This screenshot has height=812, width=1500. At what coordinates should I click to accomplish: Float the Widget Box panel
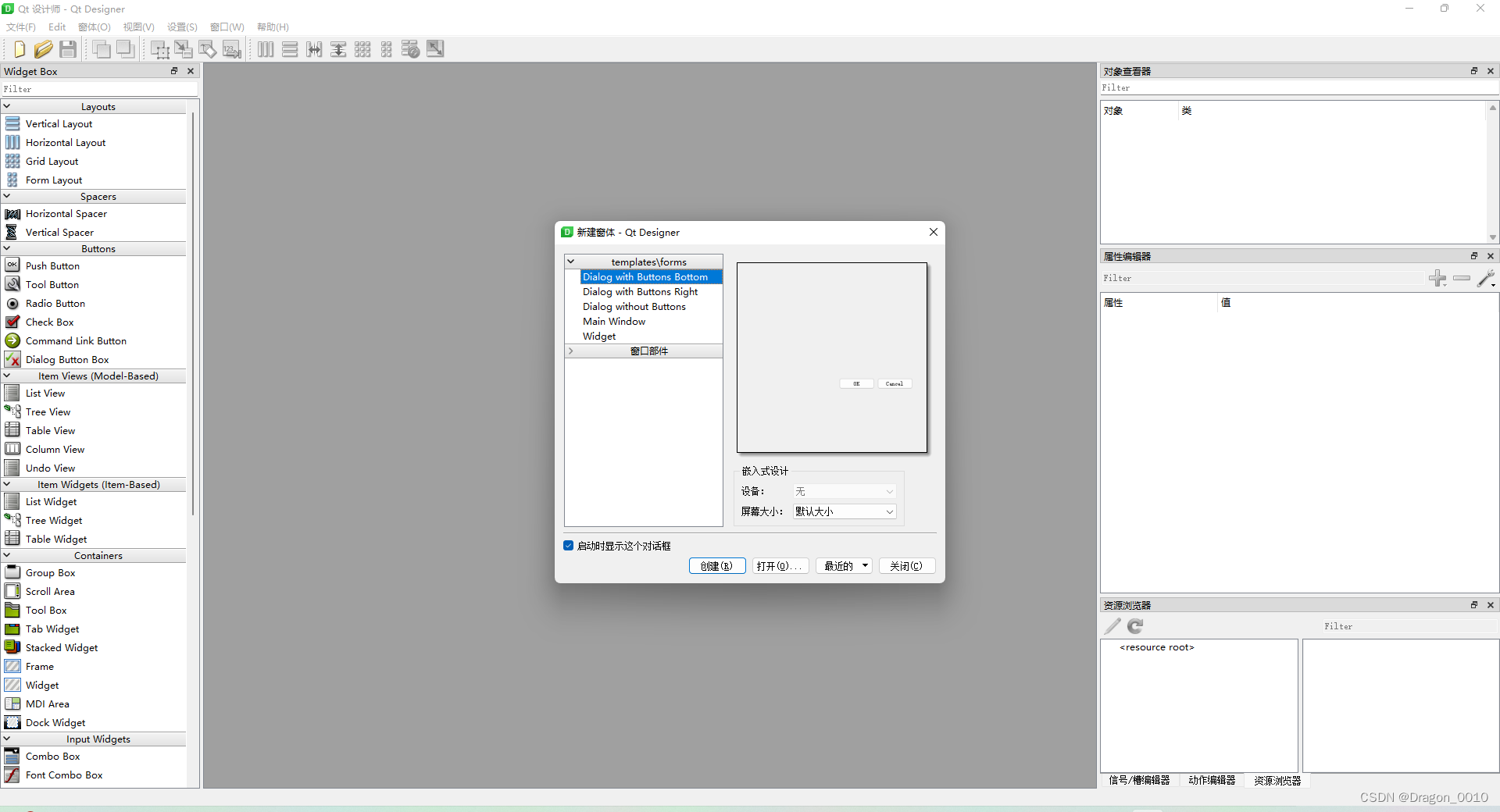174,71
